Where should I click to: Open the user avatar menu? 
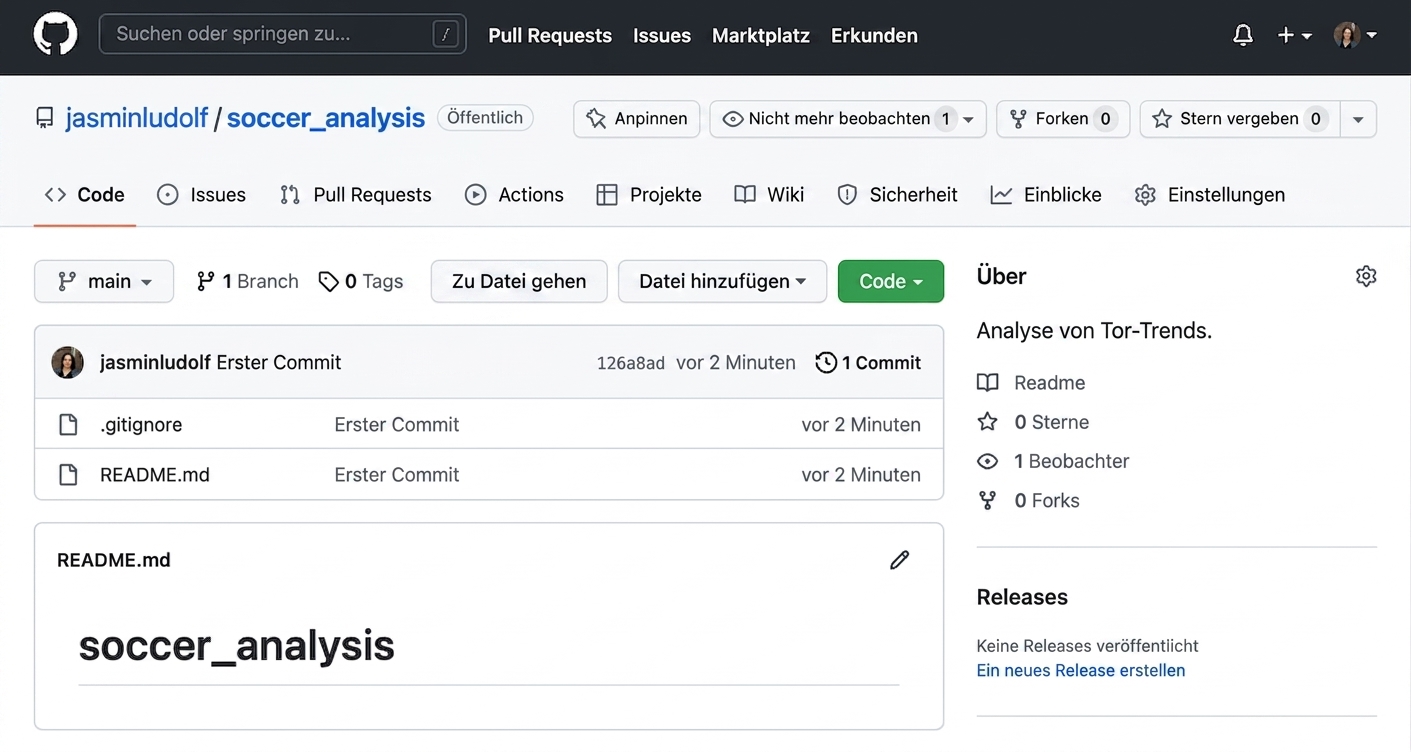pos(1355,35)
